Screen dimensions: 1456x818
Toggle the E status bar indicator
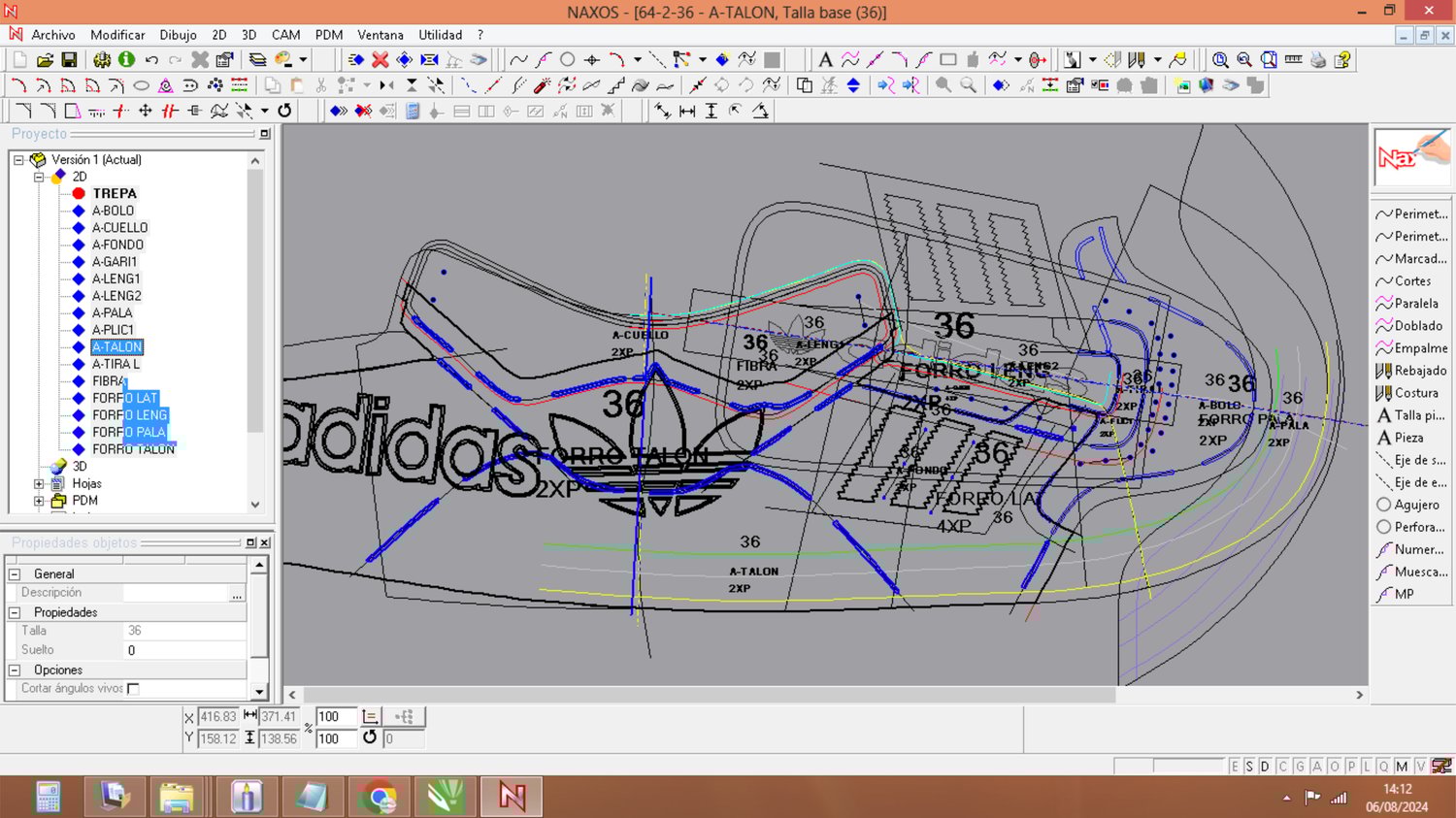tap(1235, 767)
